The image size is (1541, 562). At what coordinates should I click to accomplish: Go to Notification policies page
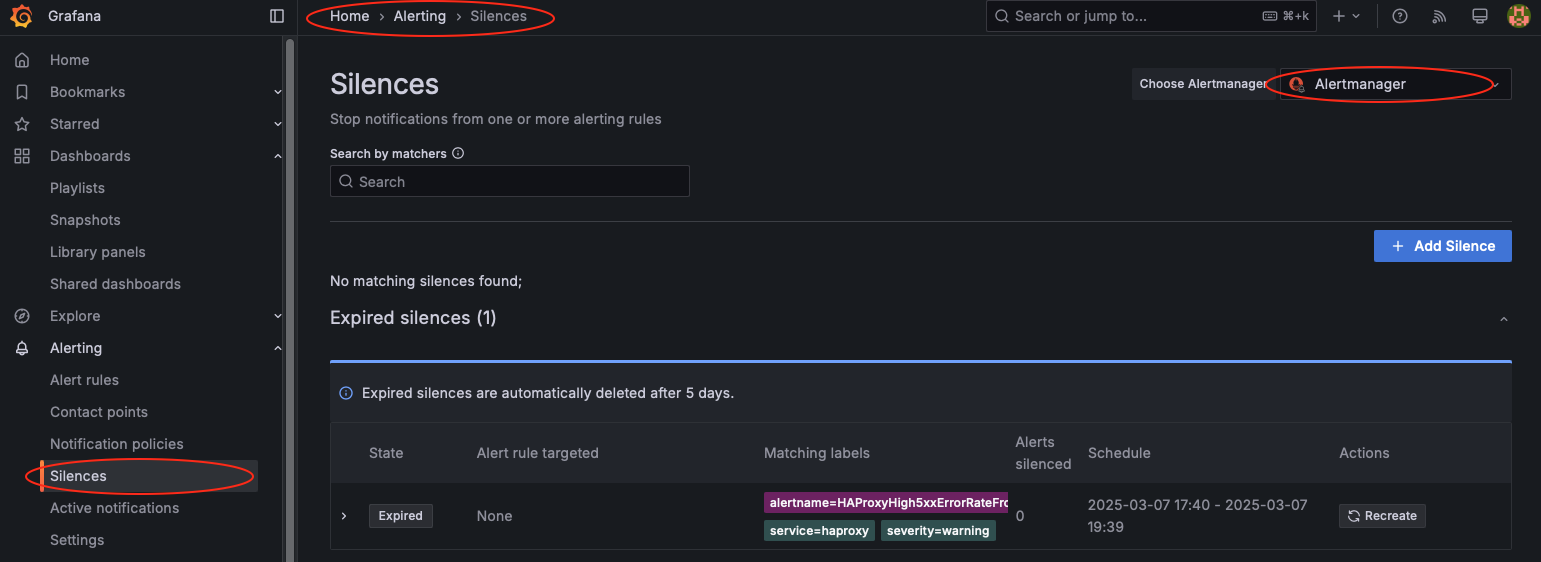click(117, 444)
